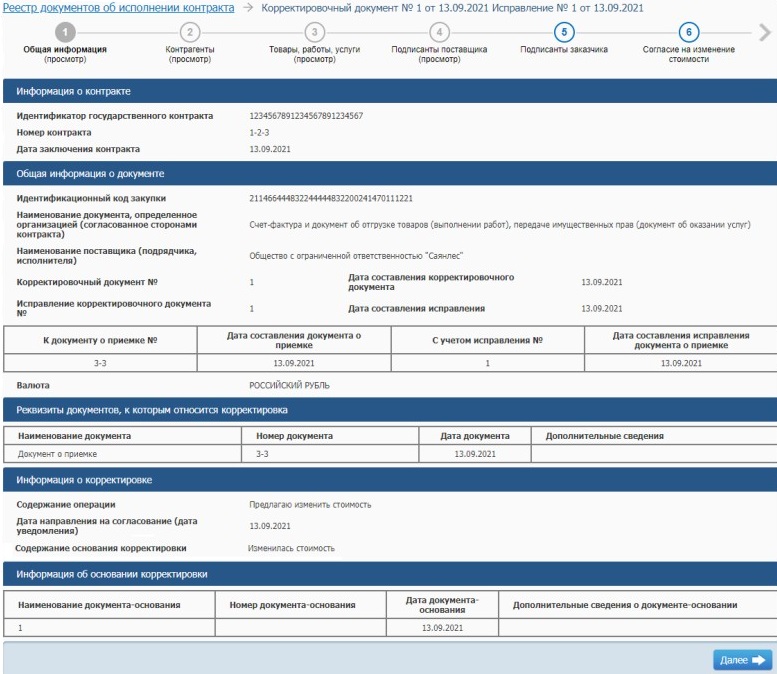Select Дата направления на согласование value

click(x=270, y=526)
